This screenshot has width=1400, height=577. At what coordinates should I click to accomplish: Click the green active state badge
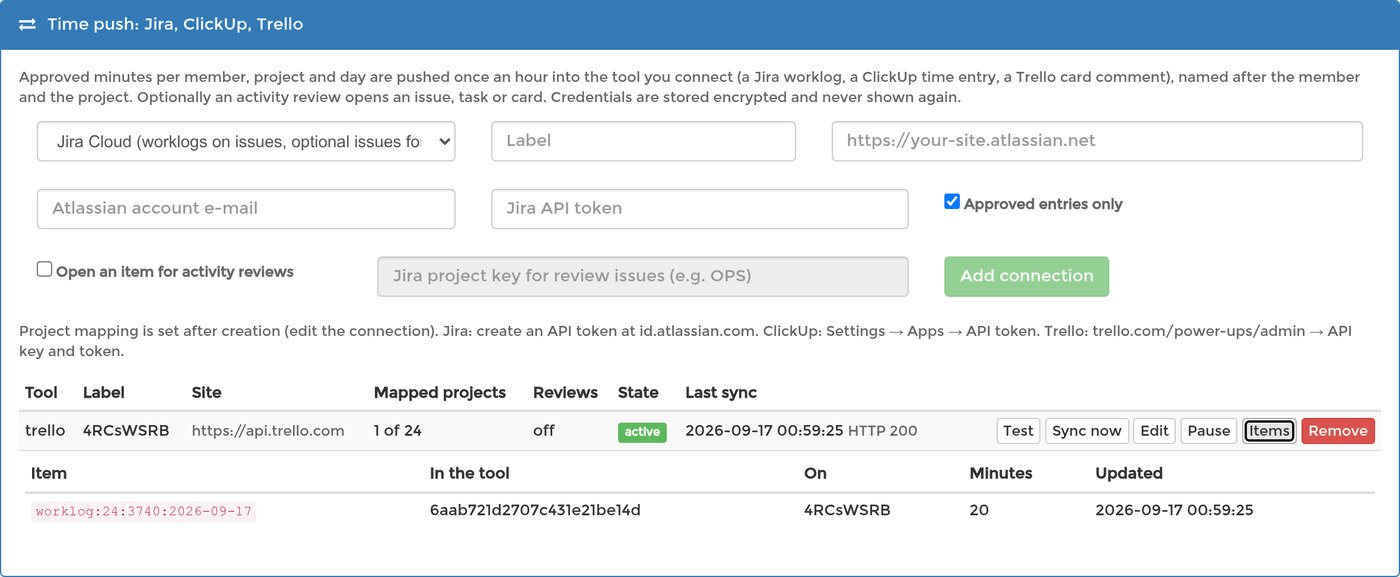click(x=642, y=432)
